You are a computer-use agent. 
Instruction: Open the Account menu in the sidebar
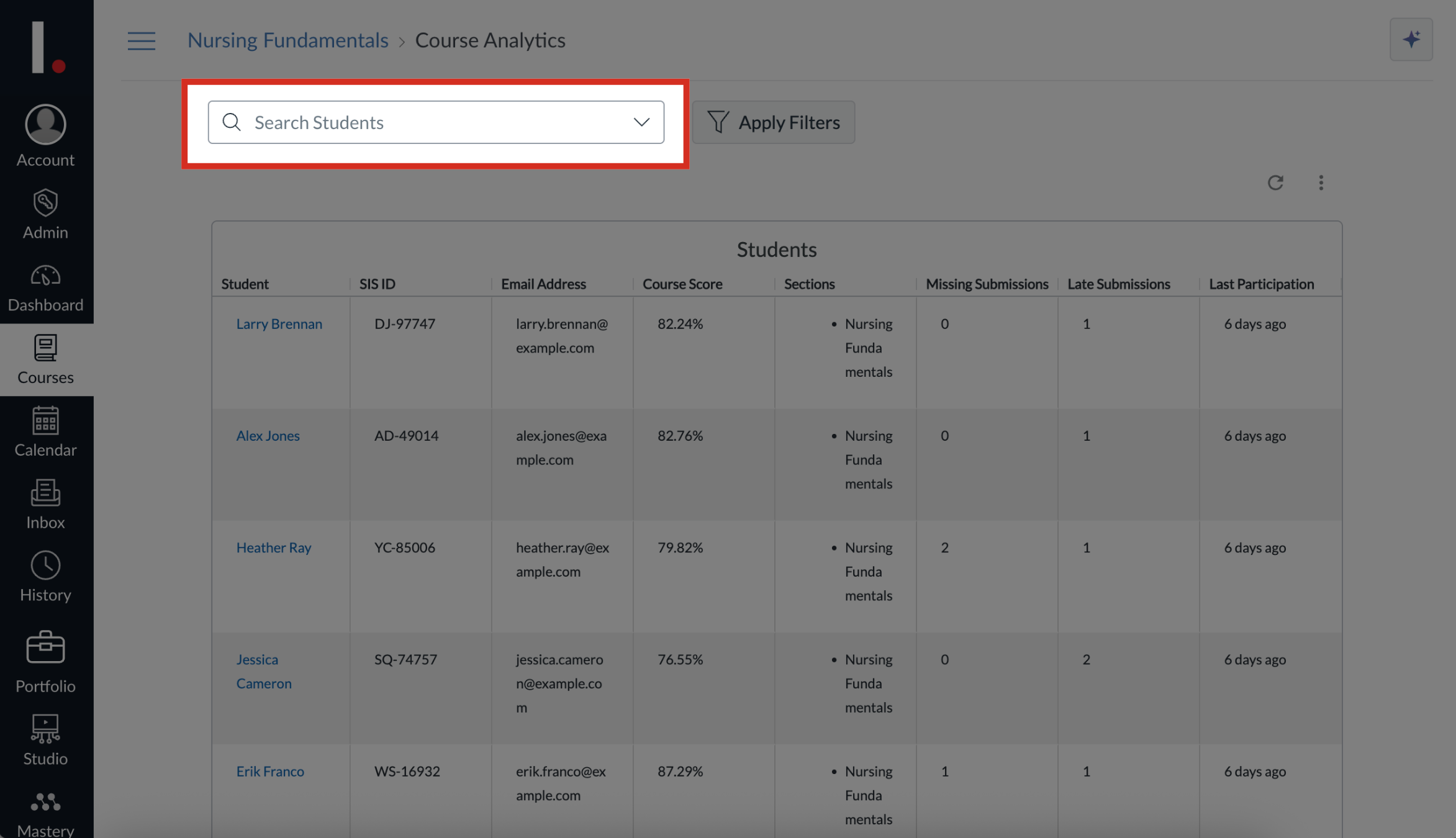45,137
